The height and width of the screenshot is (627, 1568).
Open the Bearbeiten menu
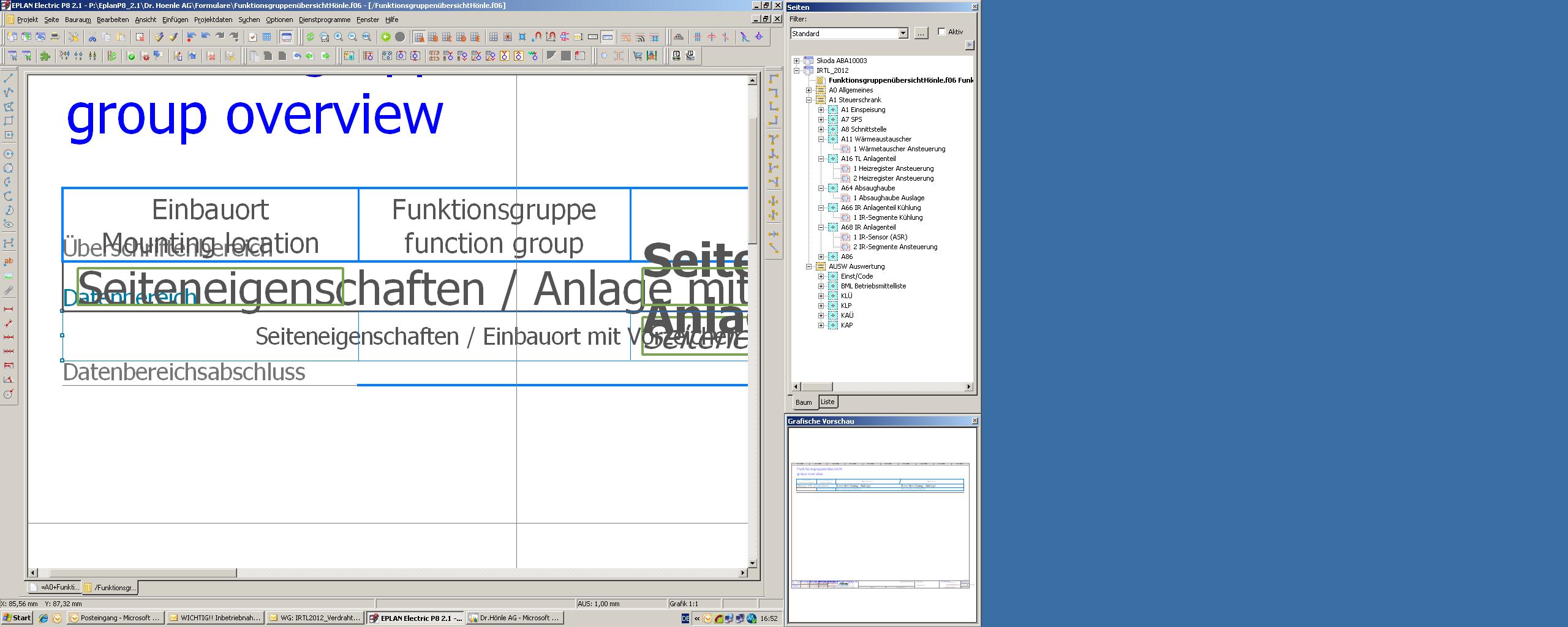tap(113, 20)
